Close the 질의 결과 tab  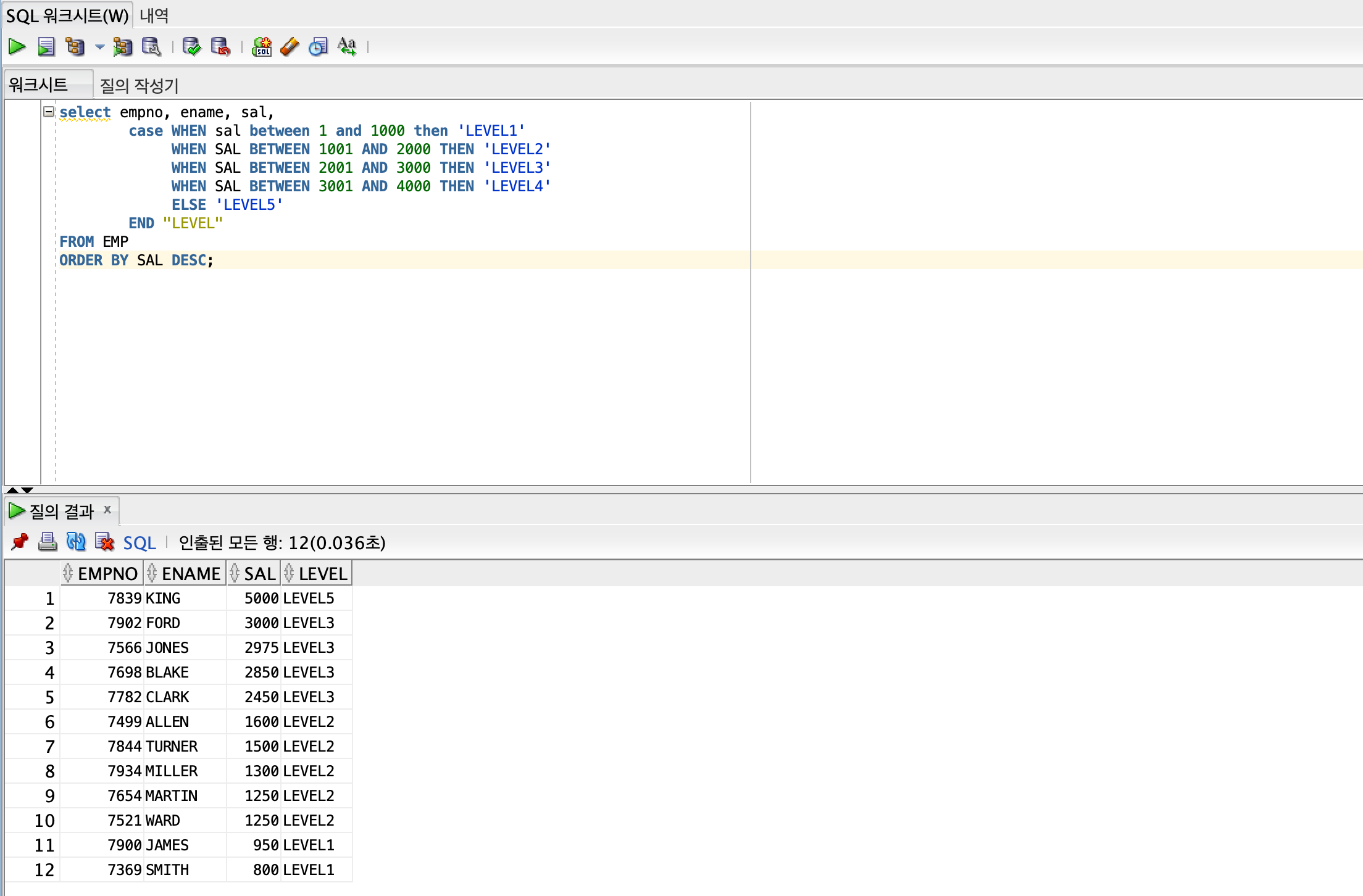coord(107,510)
